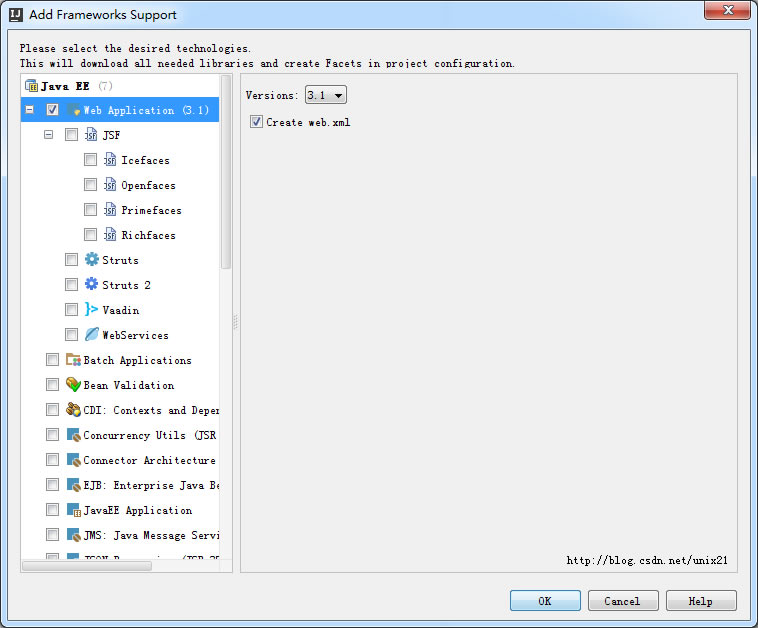Click the IntelliJ logo in title bar
Viewport: 758px width, 628px height.
[x=16, y=15]
